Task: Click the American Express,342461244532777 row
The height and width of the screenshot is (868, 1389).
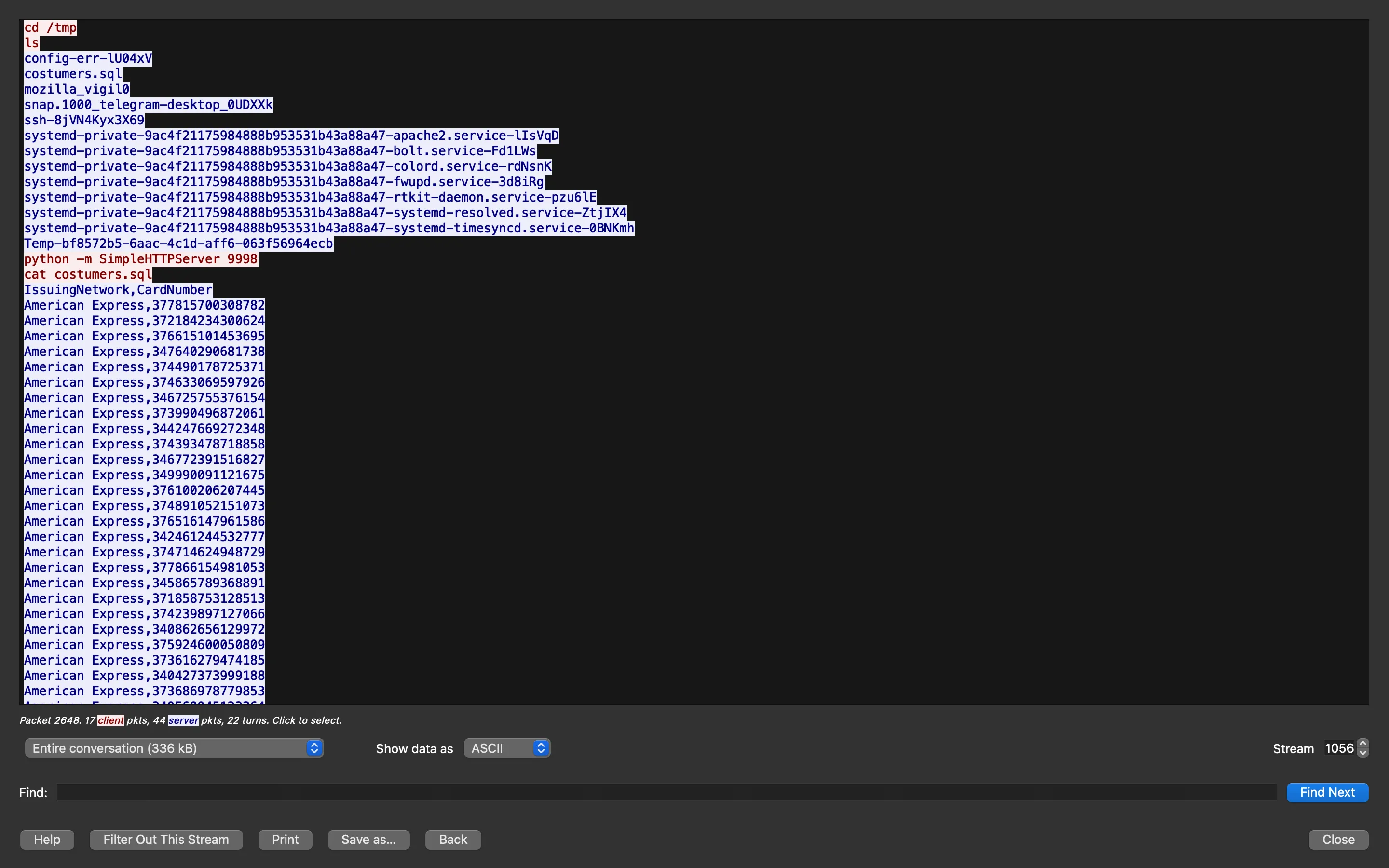Action: [145, 537]
